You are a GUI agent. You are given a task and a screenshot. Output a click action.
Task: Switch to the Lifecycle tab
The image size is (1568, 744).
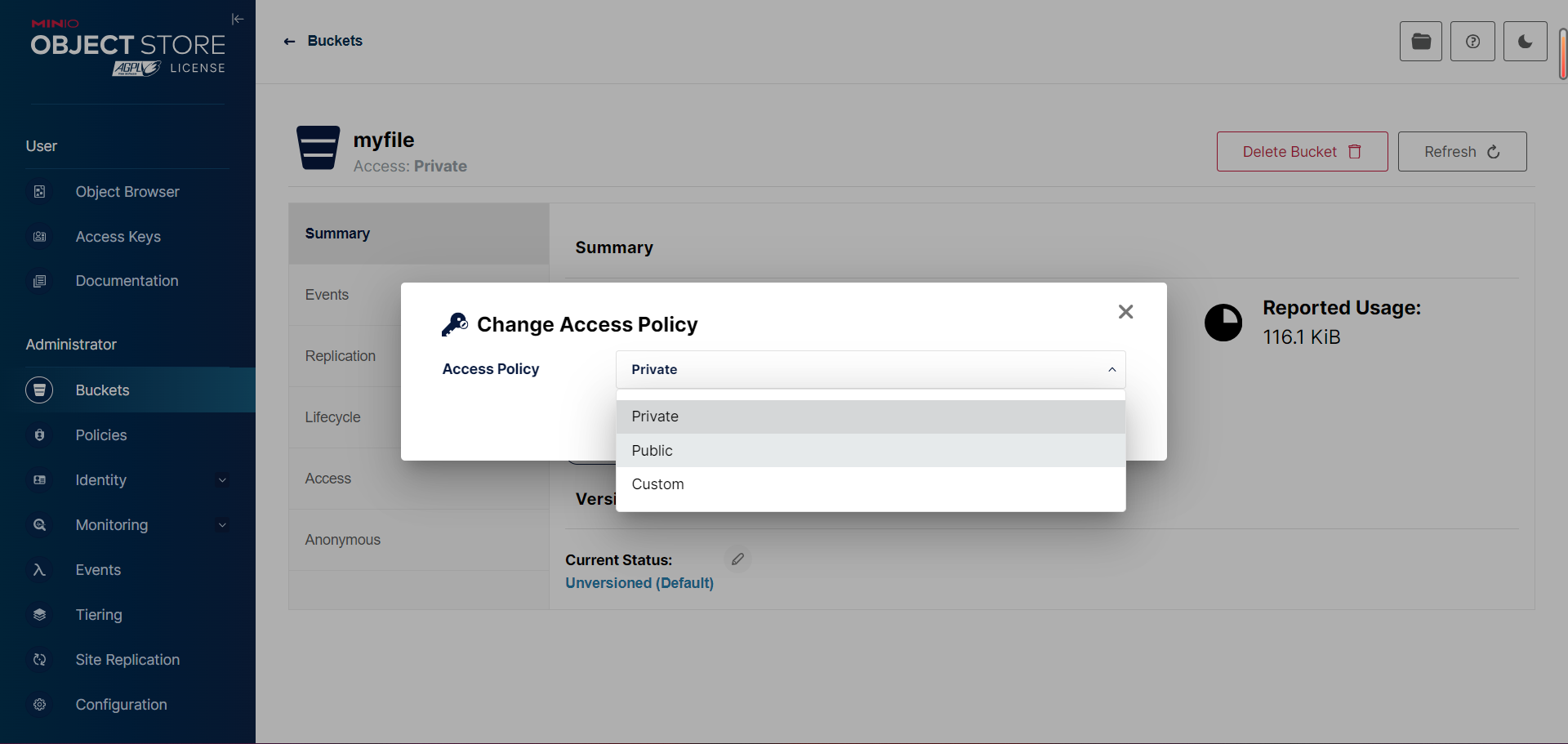(345, 417)
